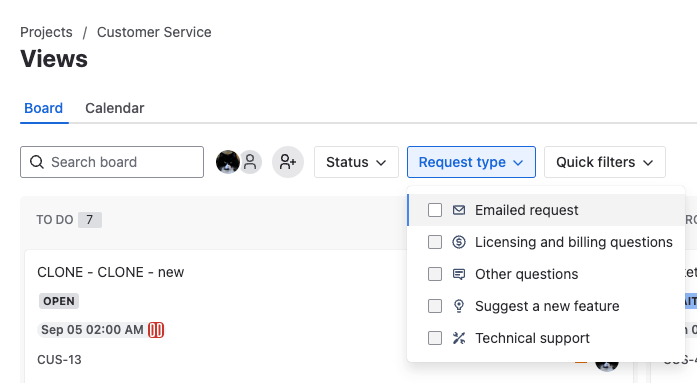The height and width of the screenshot is (383, 697).
Task: Choose Technical support option label
Action: (x=532, y=338)
